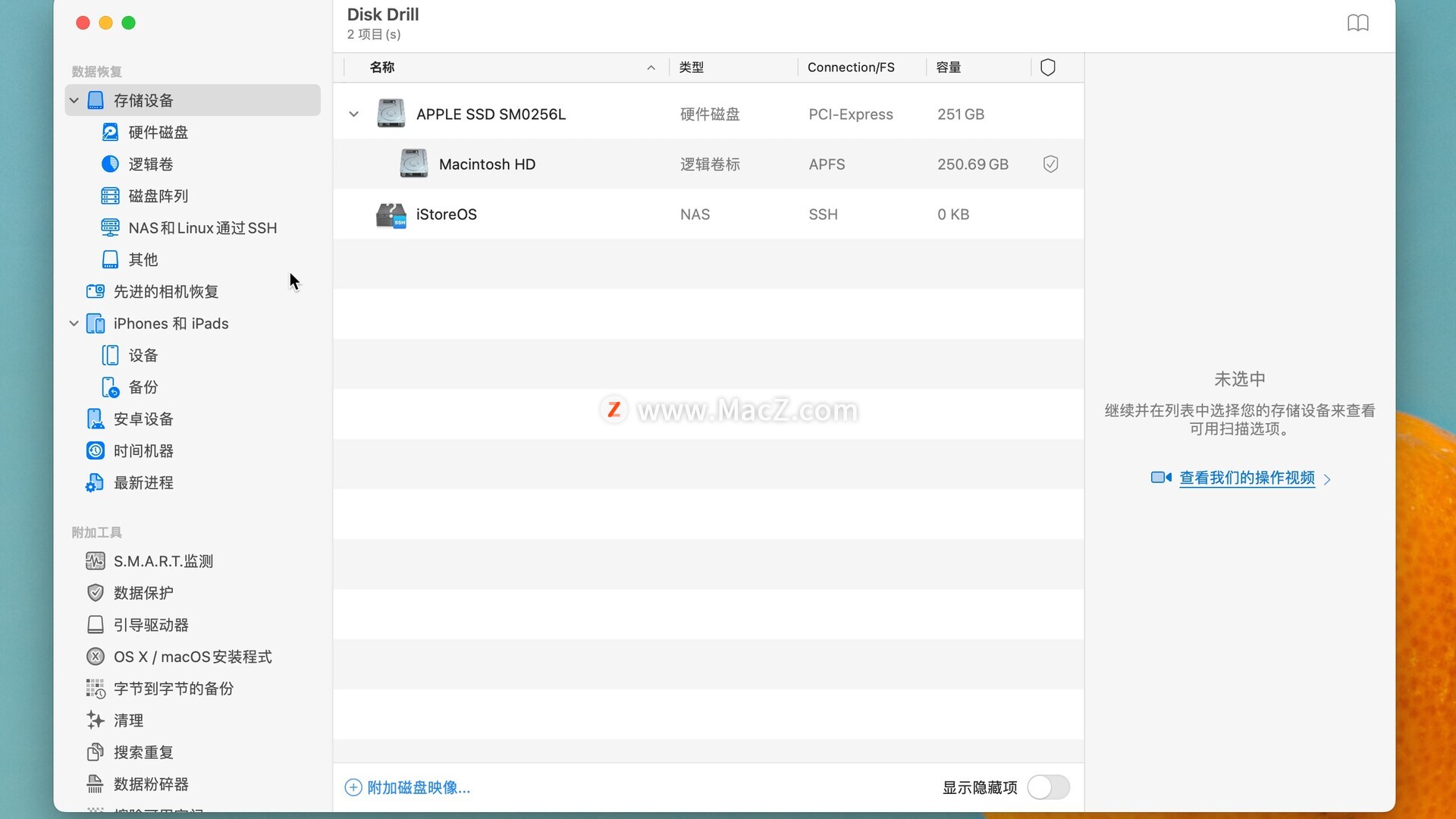The image size is (1456, 819).
Task: Collapse the Storage devices (存储设备) tree
Action: point(74,101)
